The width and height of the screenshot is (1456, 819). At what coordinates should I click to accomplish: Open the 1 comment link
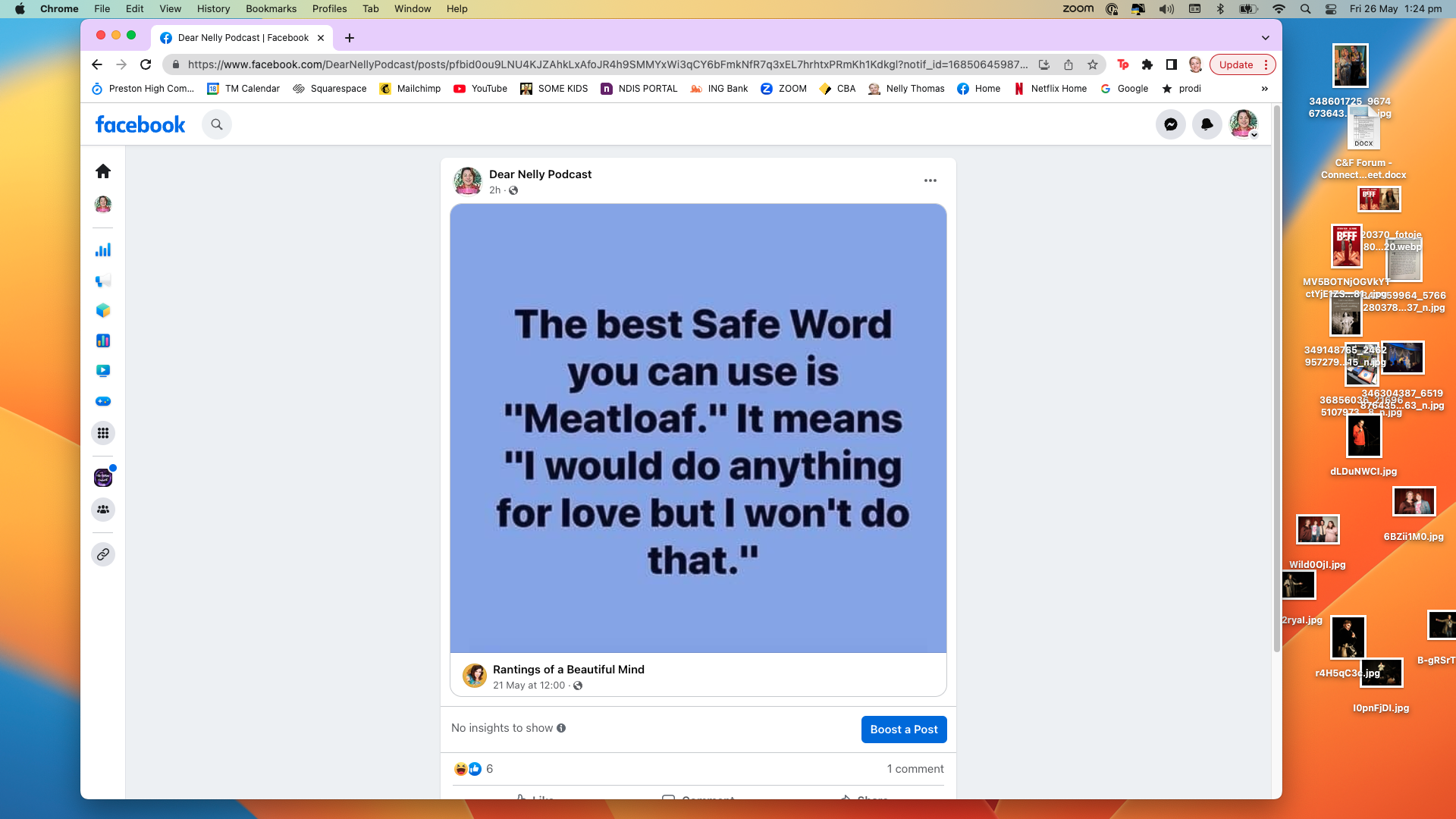point(915,768)
